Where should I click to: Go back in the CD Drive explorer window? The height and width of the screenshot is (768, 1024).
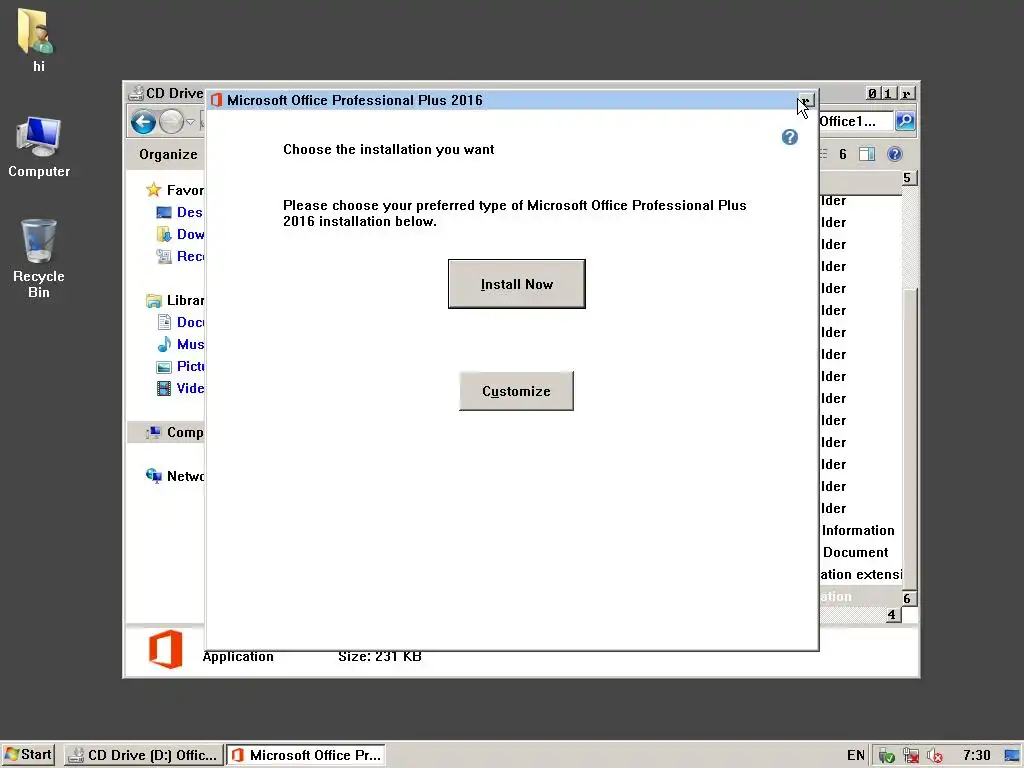143,121
